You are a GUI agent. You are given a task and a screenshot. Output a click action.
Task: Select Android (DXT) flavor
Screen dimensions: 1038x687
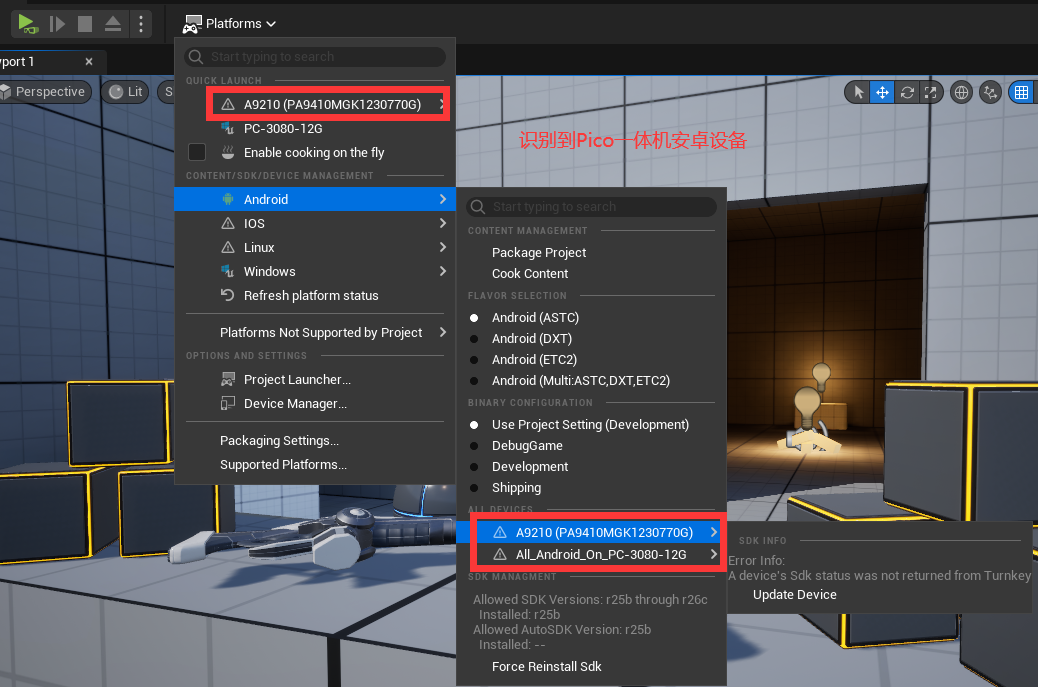(532, 338)
